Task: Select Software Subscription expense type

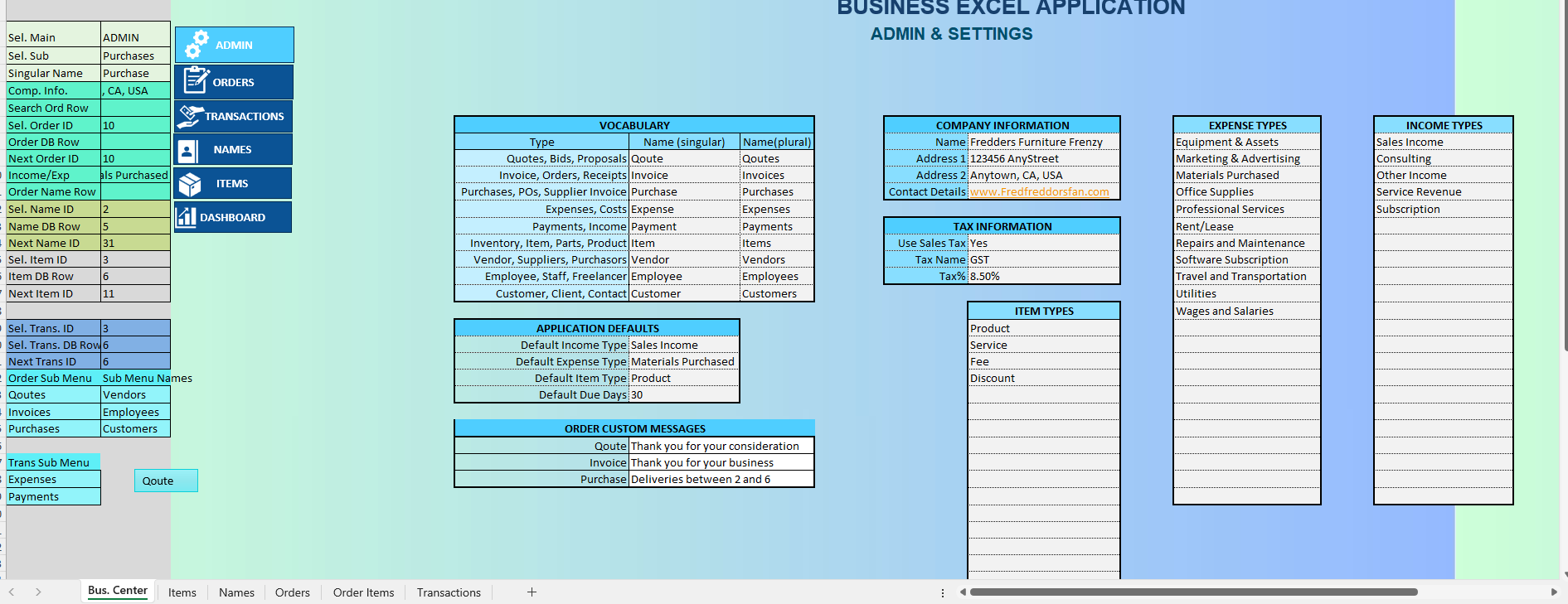Action: 1247,259
